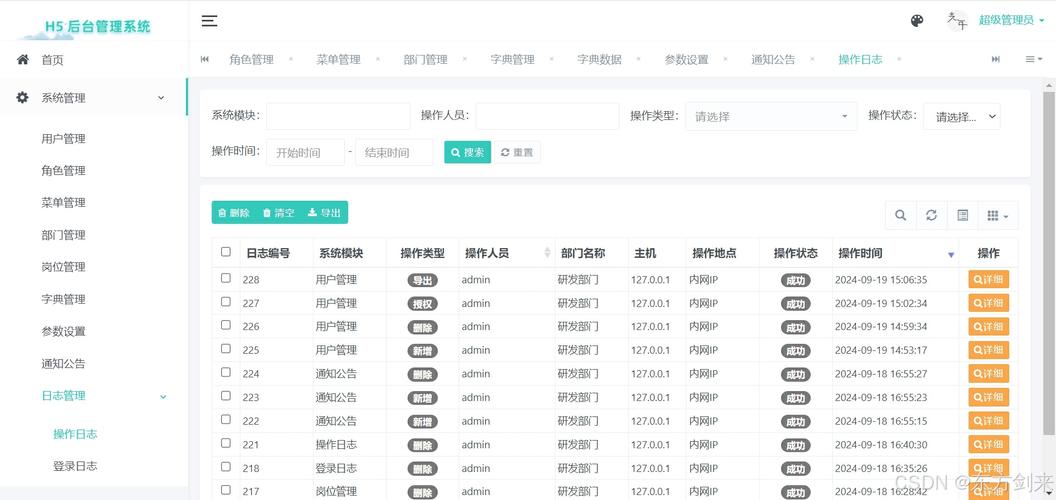This screenshot has width=1056, height=500.
Task: Open the columns grid dropdown
Action: (998, 216)
